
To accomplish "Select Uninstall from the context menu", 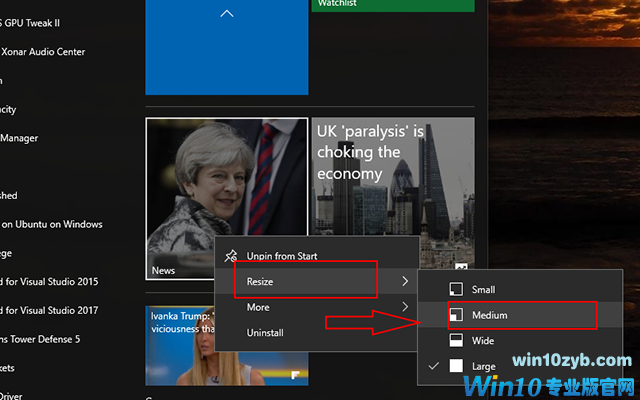I will tap(266, 332).
